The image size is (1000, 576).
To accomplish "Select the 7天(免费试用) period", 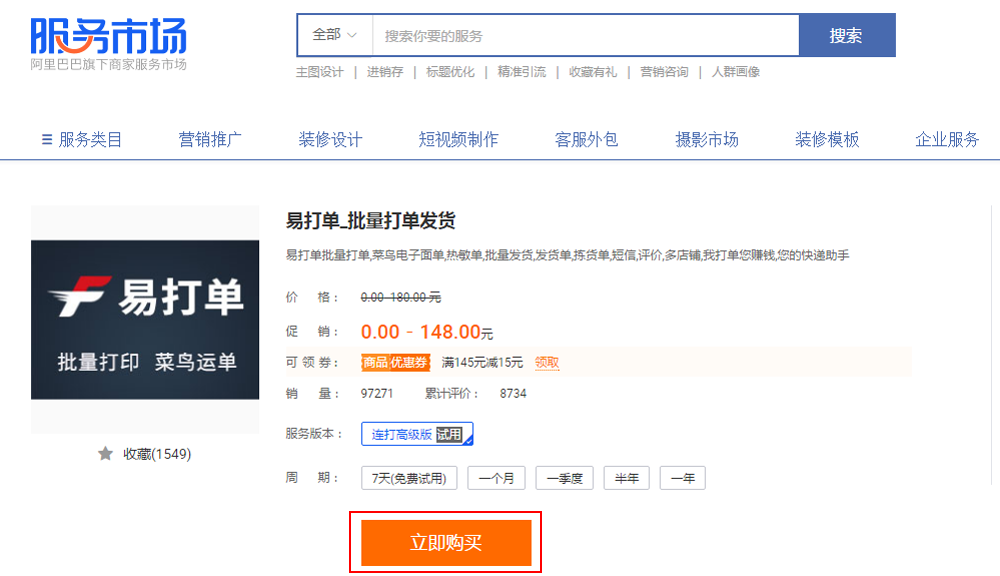I will [x=409, y=478].
